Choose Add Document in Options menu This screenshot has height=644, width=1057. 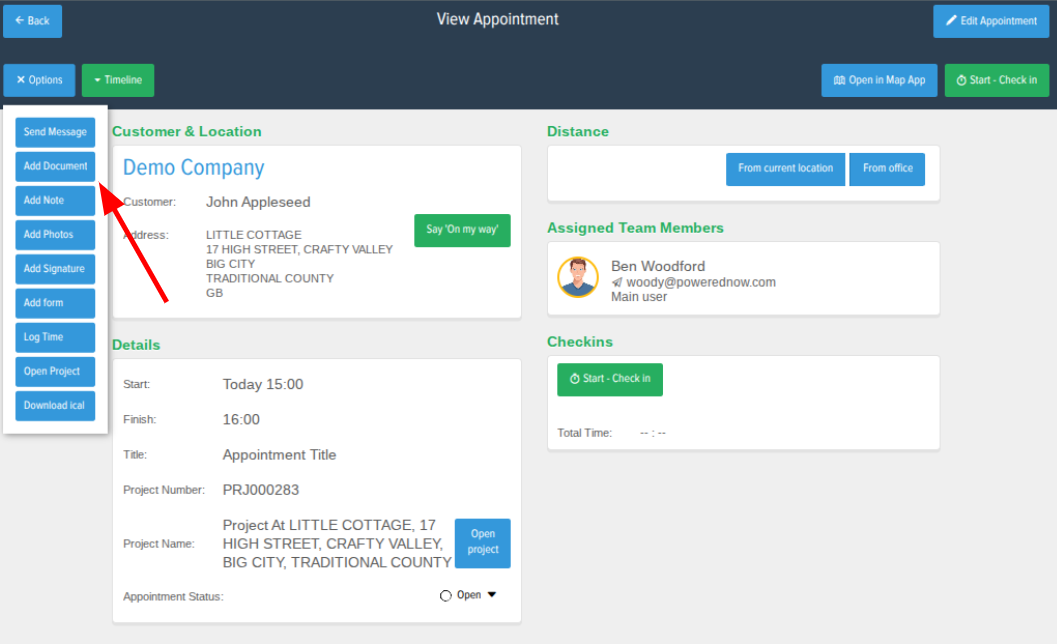[55, 166]
